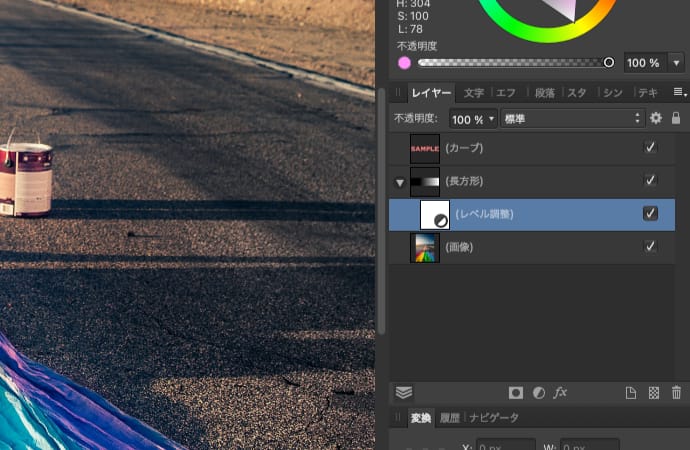Image resolution: width=690 pixels, height=450 pixels.
Task: Switch to the 文字 tab
Action: (x=474, y=93)
